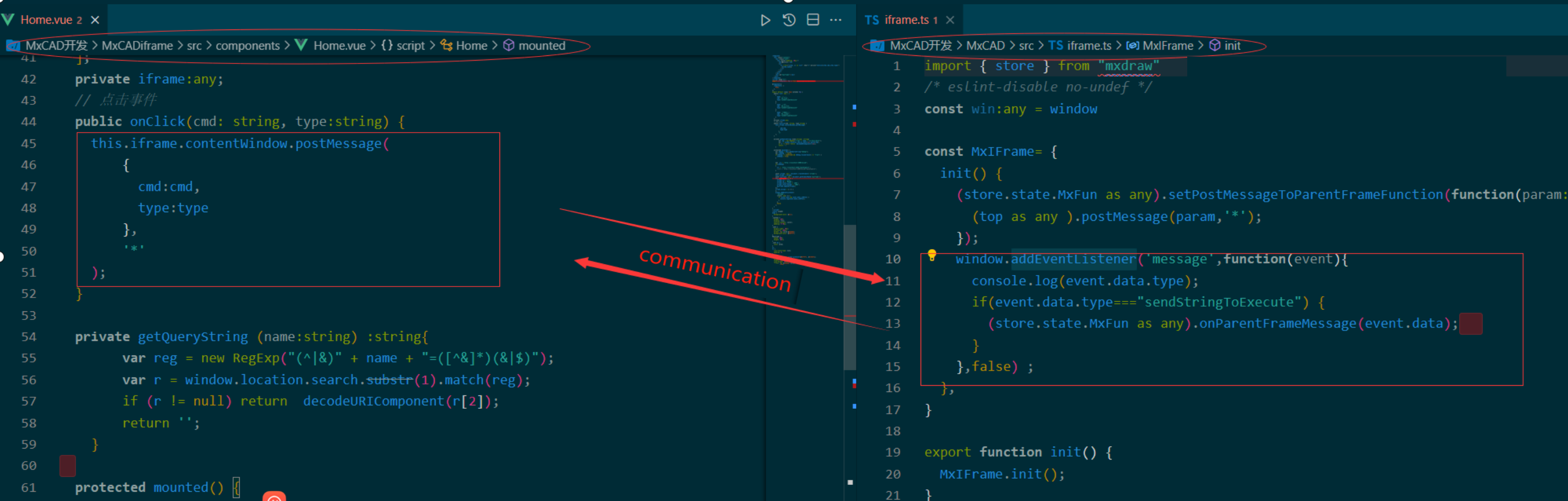
Task: Click the mounted symbol in left breadcrumb
Action: [x=541, y=46]
